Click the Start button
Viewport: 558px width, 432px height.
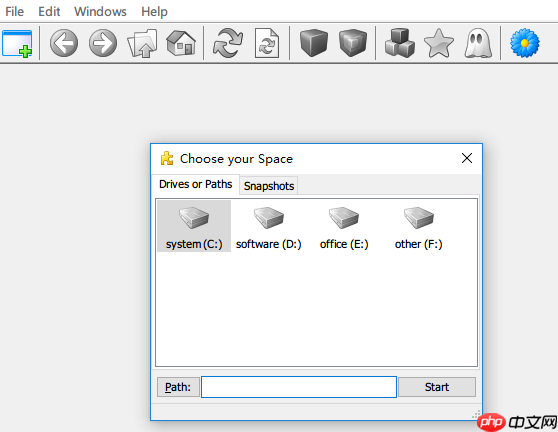(437, 387)
